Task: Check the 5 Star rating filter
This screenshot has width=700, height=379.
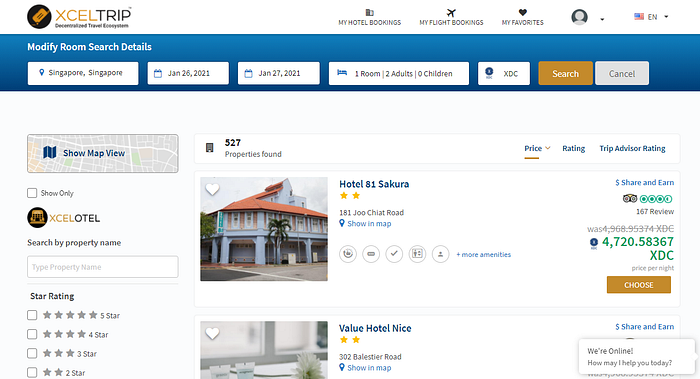Action: (32, 315)
